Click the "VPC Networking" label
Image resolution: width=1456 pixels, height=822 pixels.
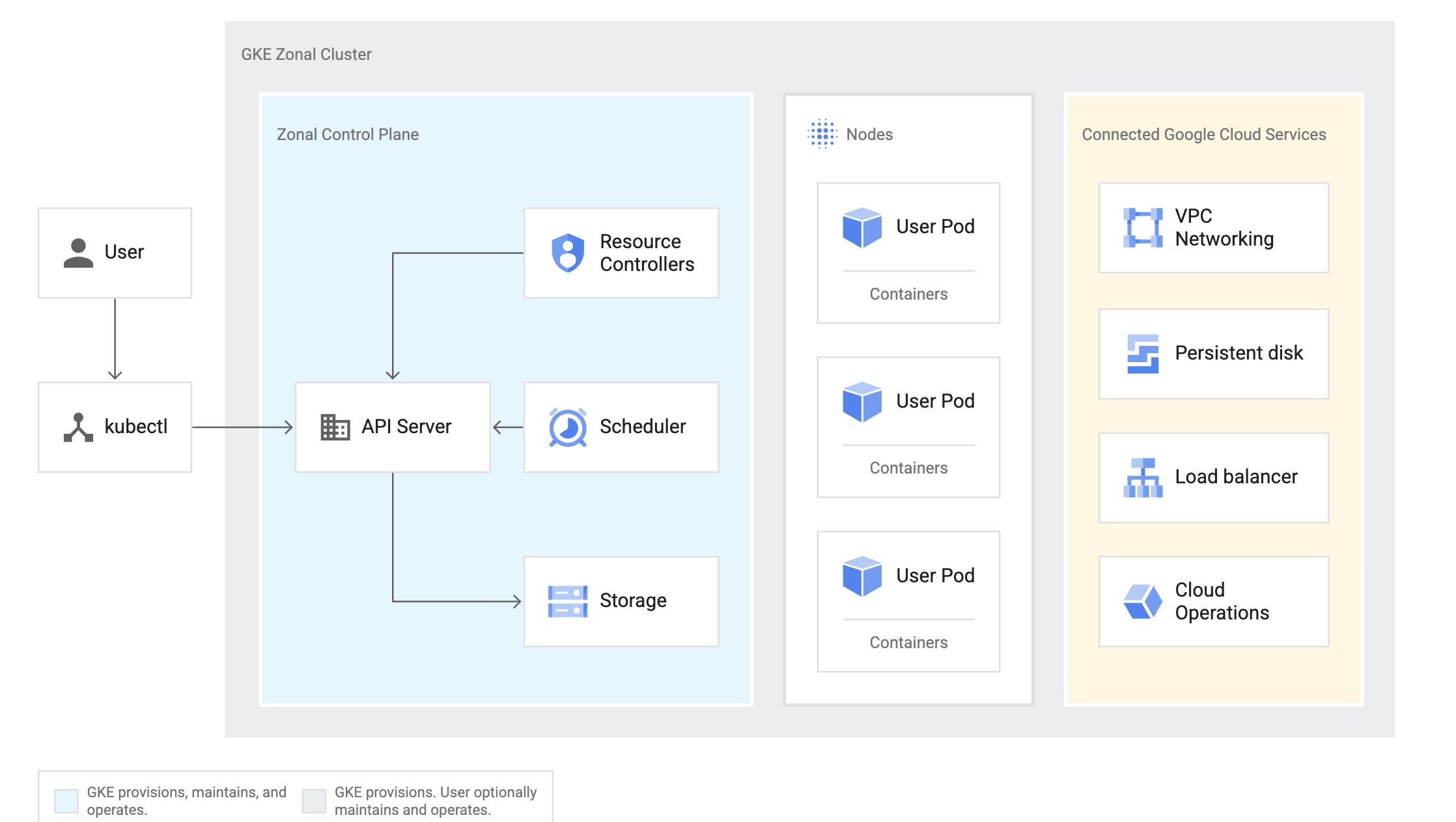click(1224, 227)
